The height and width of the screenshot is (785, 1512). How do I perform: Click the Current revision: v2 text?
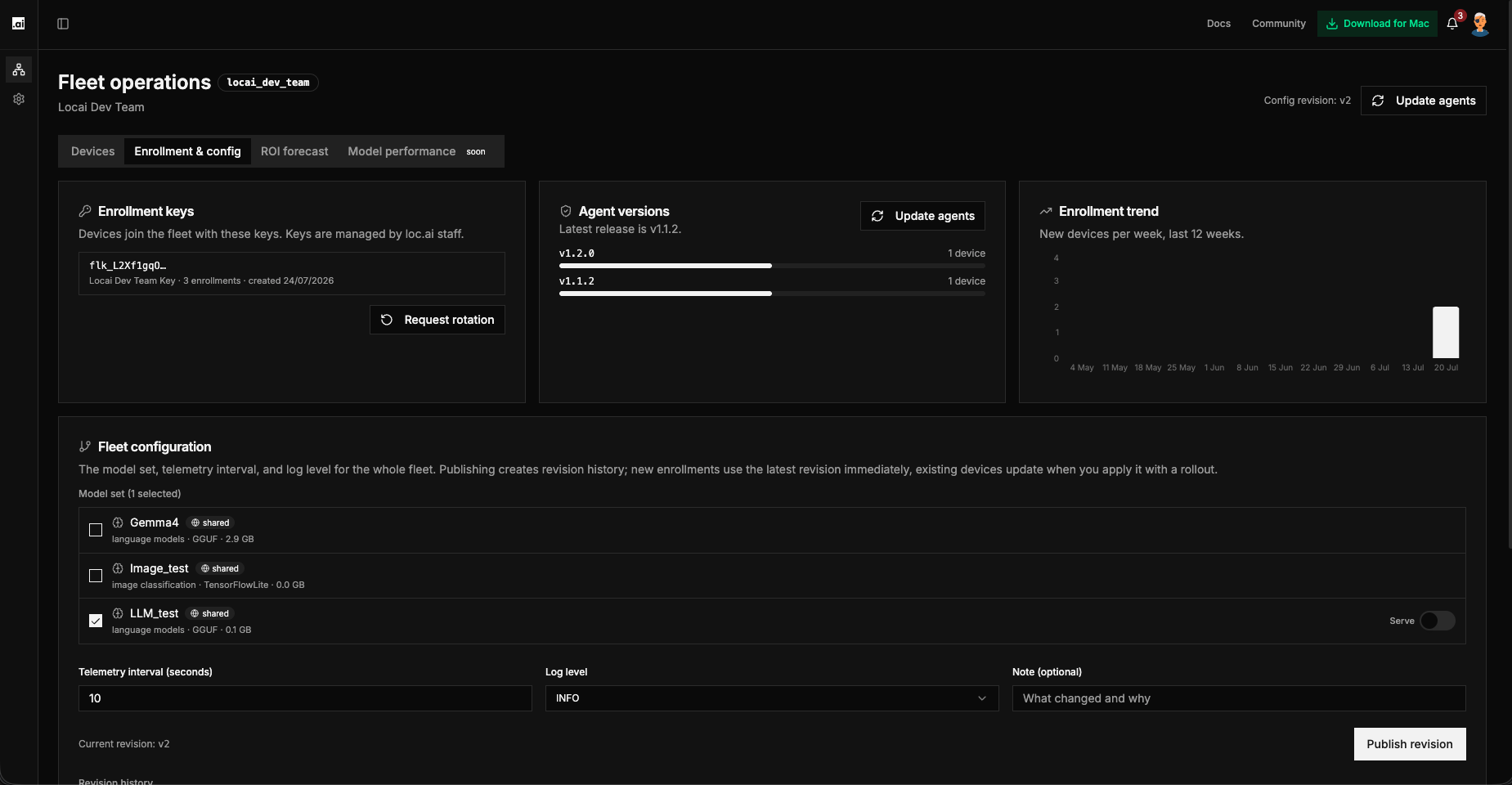coord(124,744)
